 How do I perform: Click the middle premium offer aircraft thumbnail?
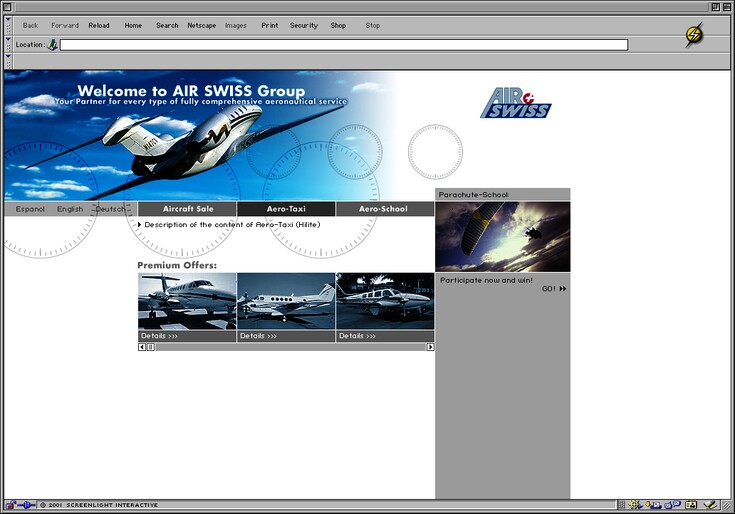point(286,301)
